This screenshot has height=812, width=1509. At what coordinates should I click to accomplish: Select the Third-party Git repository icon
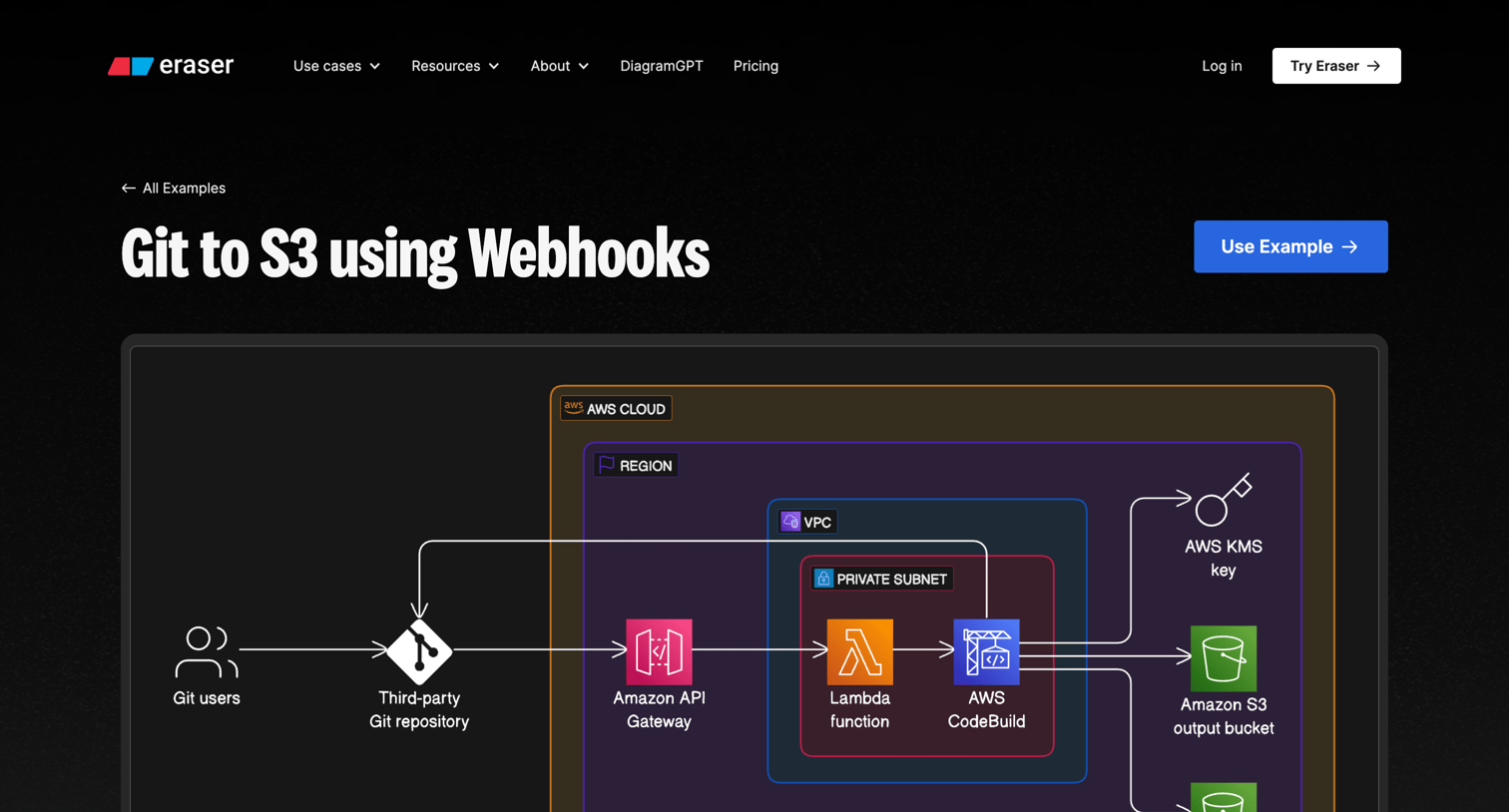(x=419, y=651)
